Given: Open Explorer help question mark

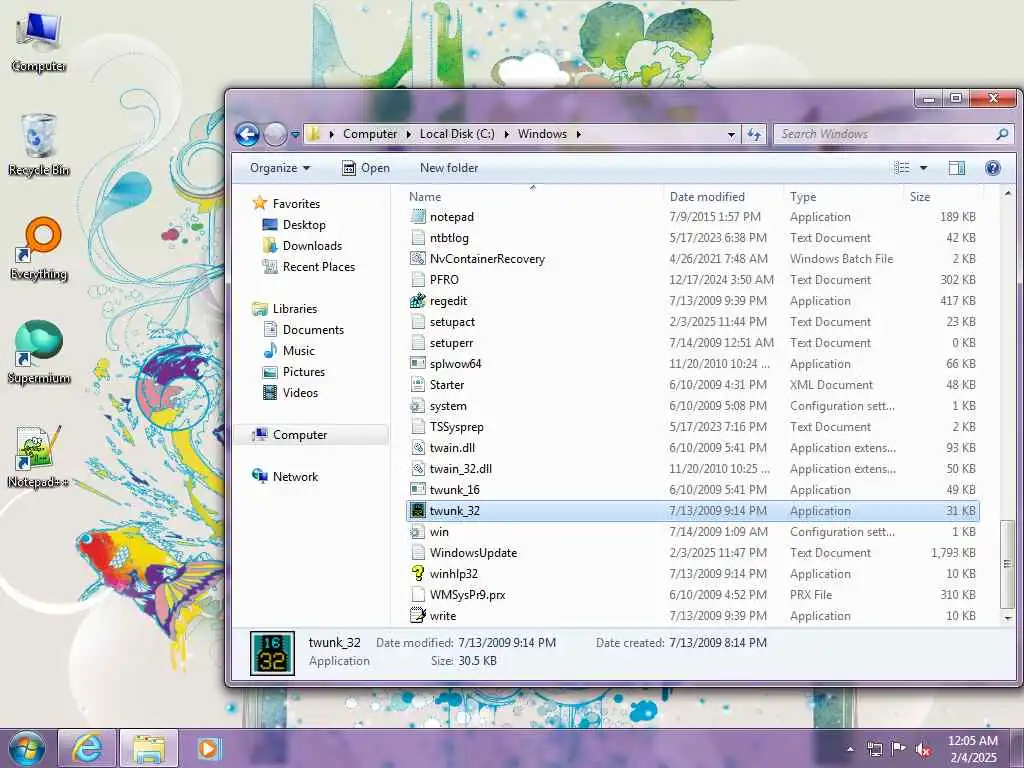Looking at the screenshot, I should (993, 168).
